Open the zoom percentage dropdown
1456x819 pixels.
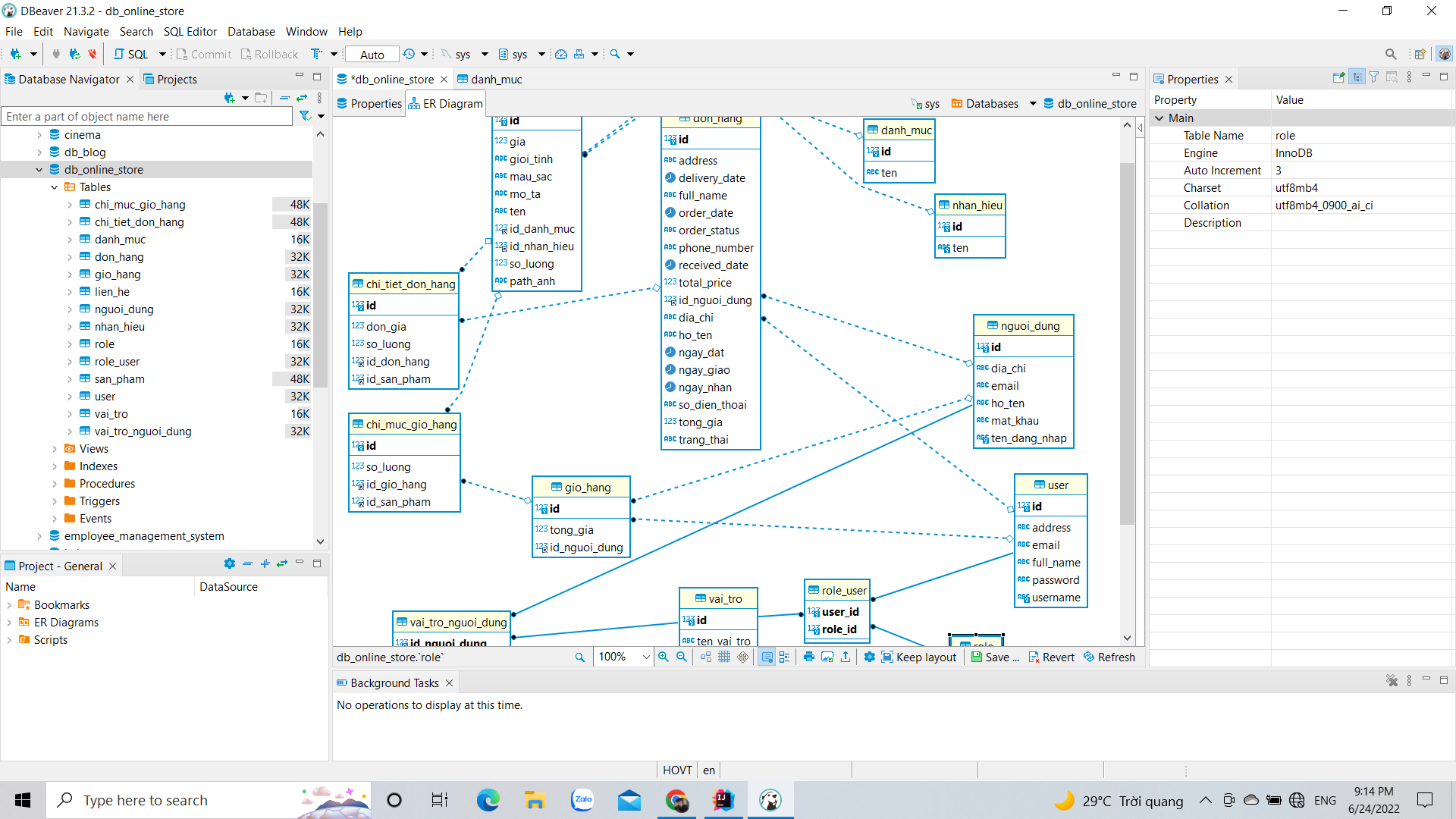646,657
